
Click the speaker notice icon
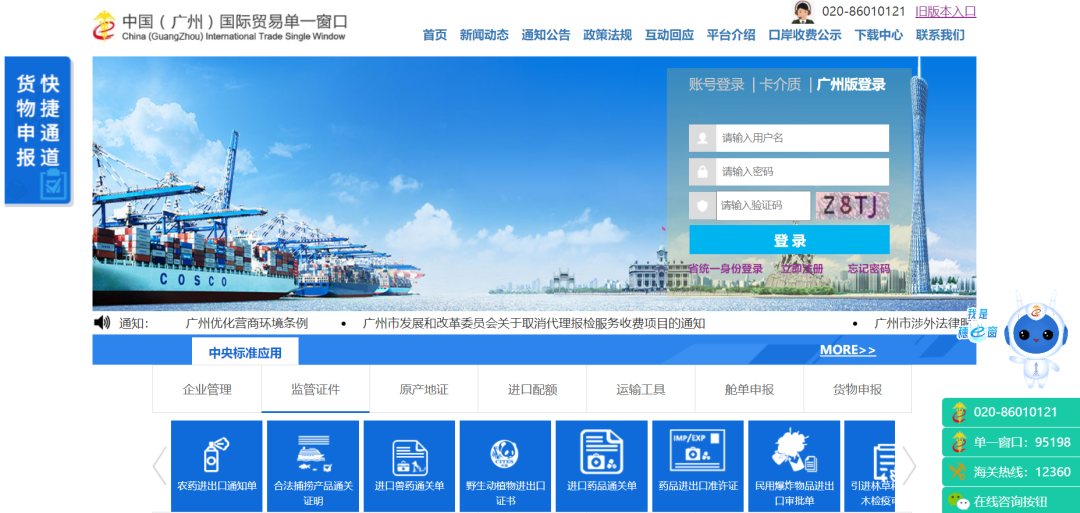pos(102,322)
